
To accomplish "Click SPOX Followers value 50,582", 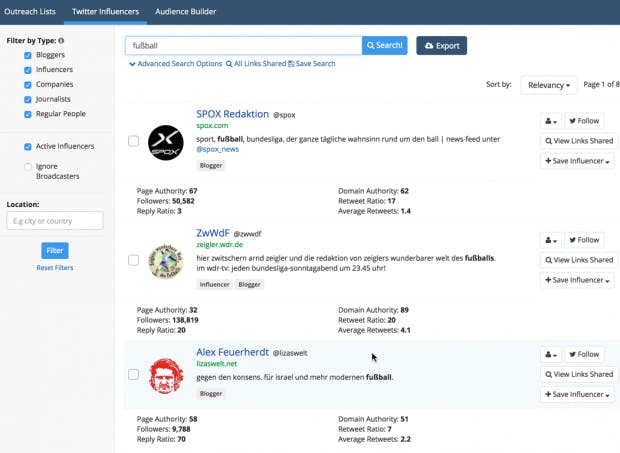I will [x=183, y=201].
